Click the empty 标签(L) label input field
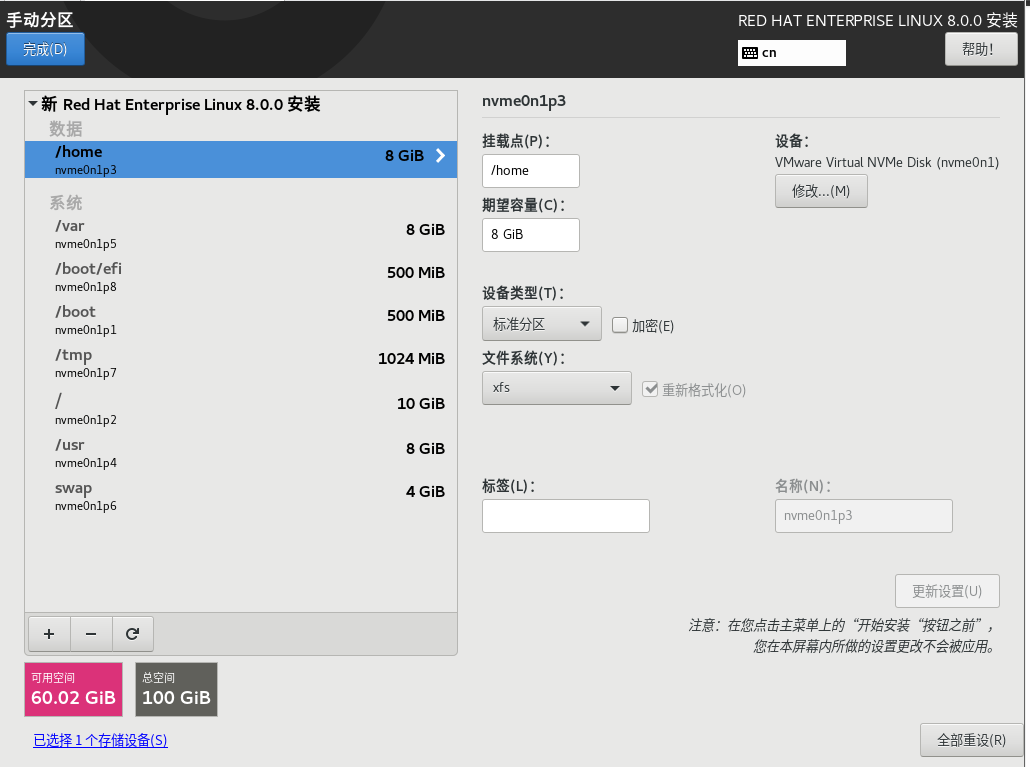This screenshot has width=1030, height=767. click(x=566, y=516)
